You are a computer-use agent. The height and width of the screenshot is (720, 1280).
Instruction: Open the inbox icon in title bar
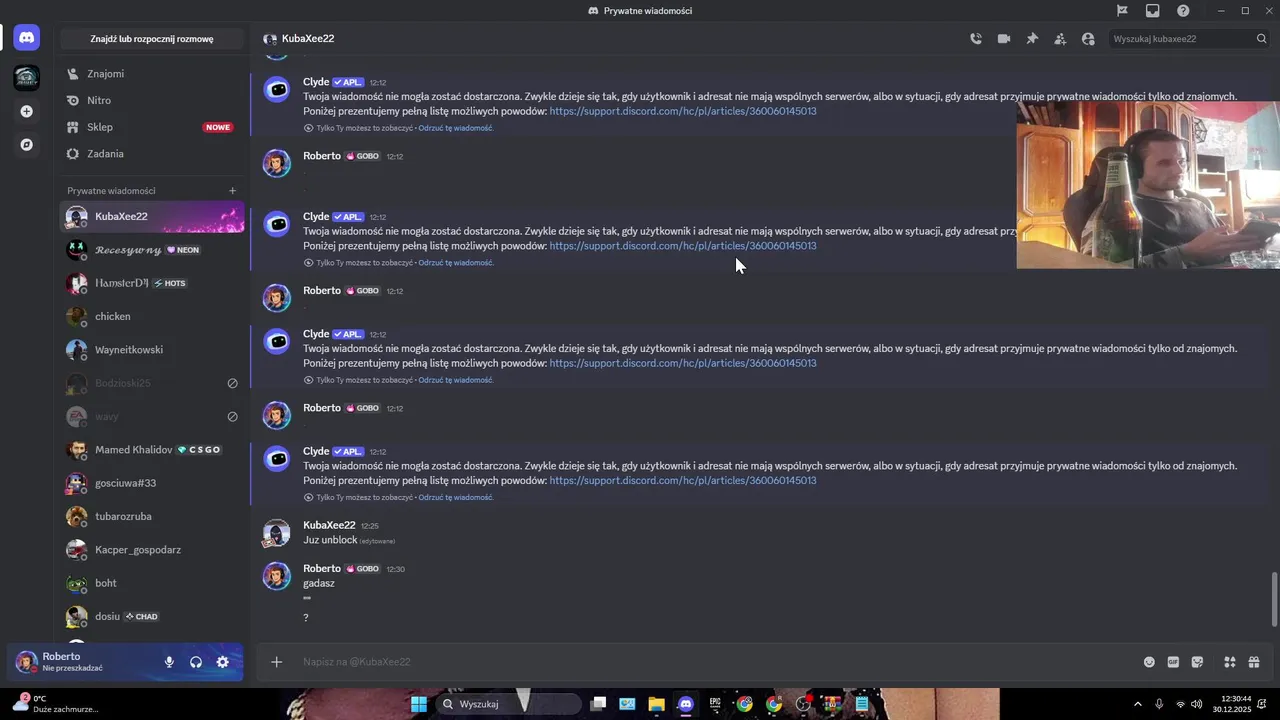pos(1153,11)
